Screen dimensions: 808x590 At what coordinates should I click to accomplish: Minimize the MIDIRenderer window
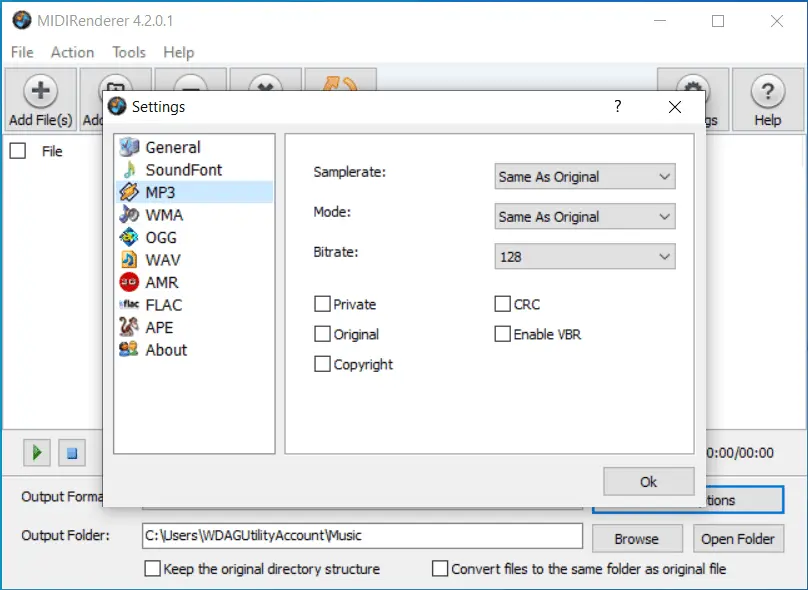[660, 21]
